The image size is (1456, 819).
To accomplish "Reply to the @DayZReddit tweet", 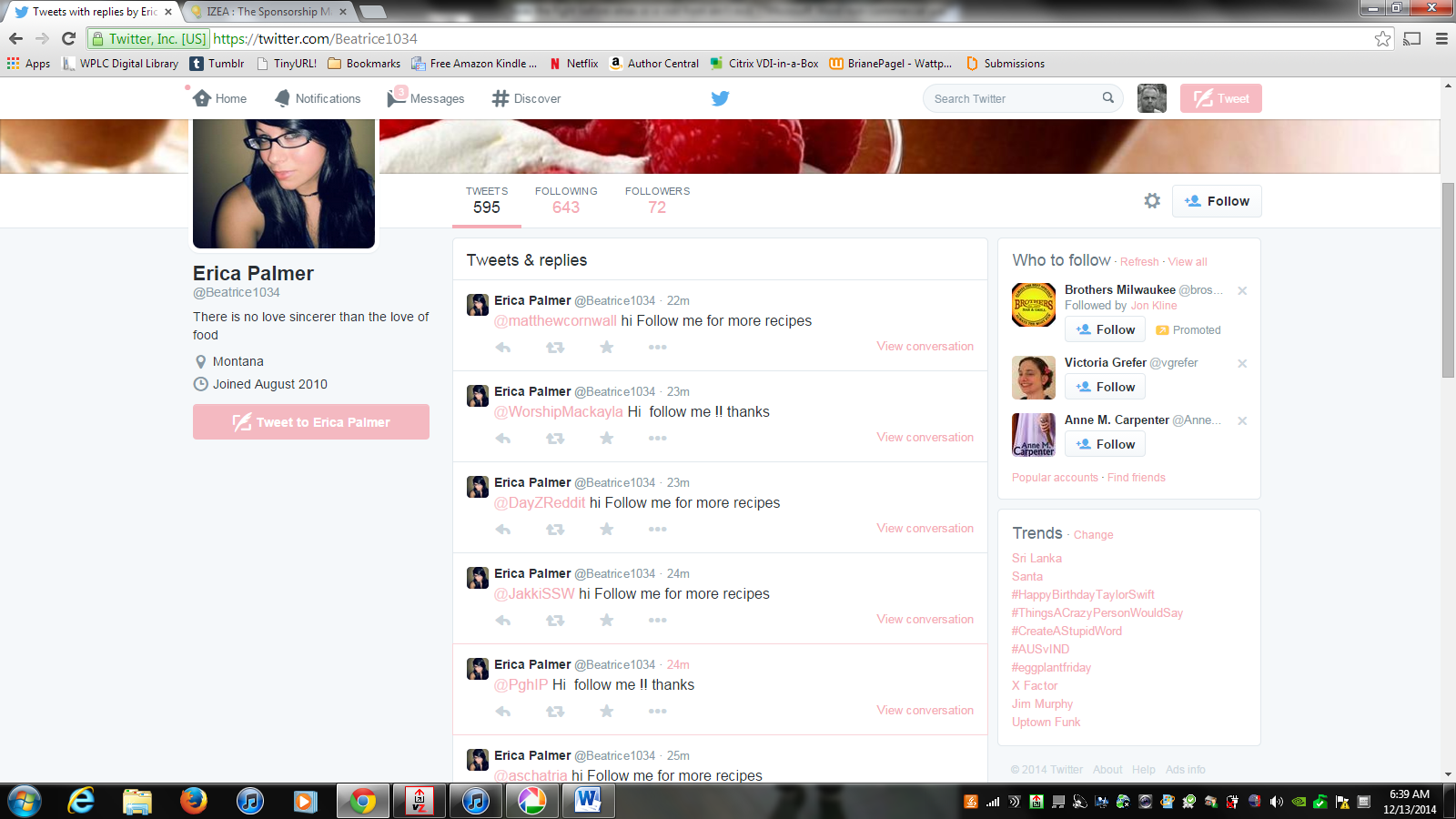I will point(503,529).
